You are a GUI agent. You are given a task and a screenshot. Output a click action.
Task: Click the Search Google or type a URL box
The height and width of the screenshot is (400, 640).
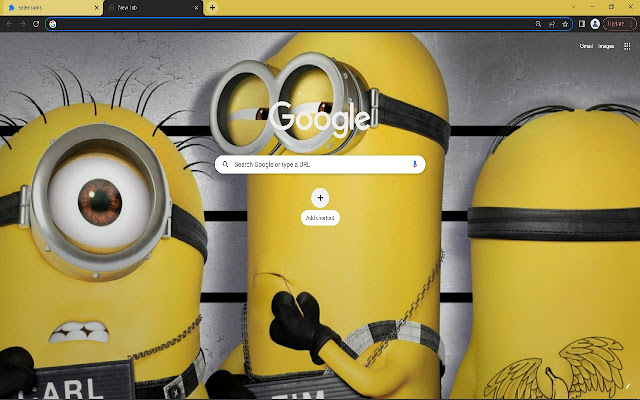(x=320, y=164)
